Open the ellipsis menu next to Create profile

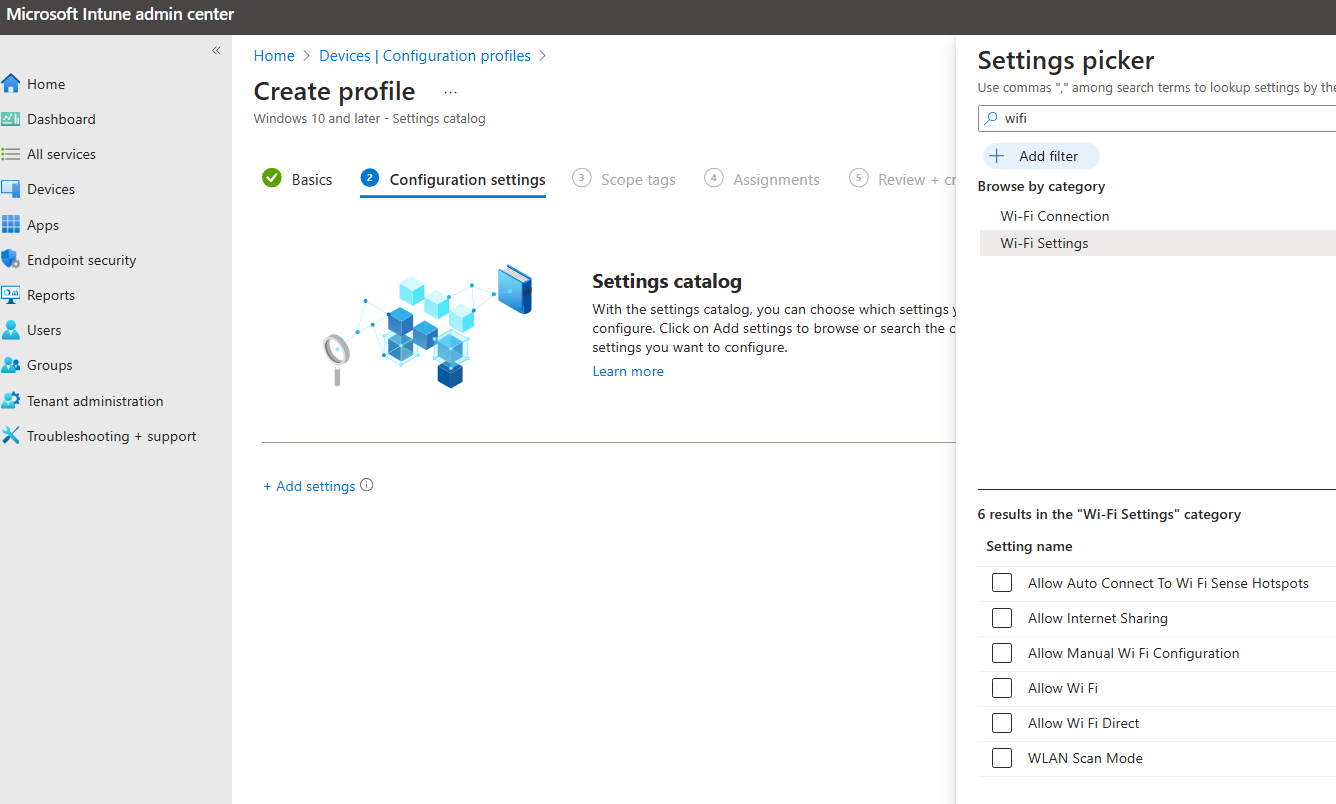coord(450,92)
